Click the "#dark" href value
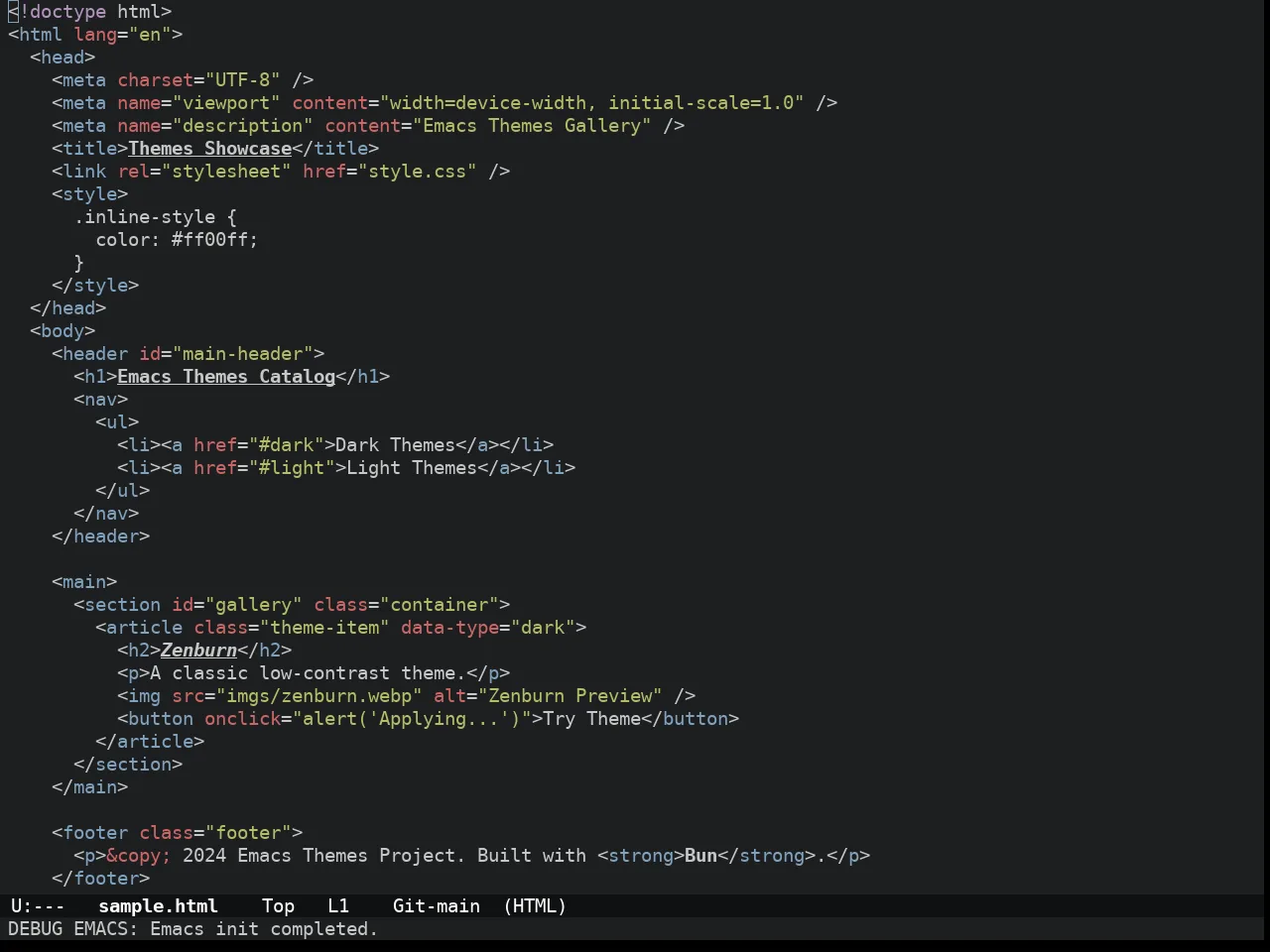Image resolution: width=1270 pixels, height=952 pixels. click(x=287, y=444)
